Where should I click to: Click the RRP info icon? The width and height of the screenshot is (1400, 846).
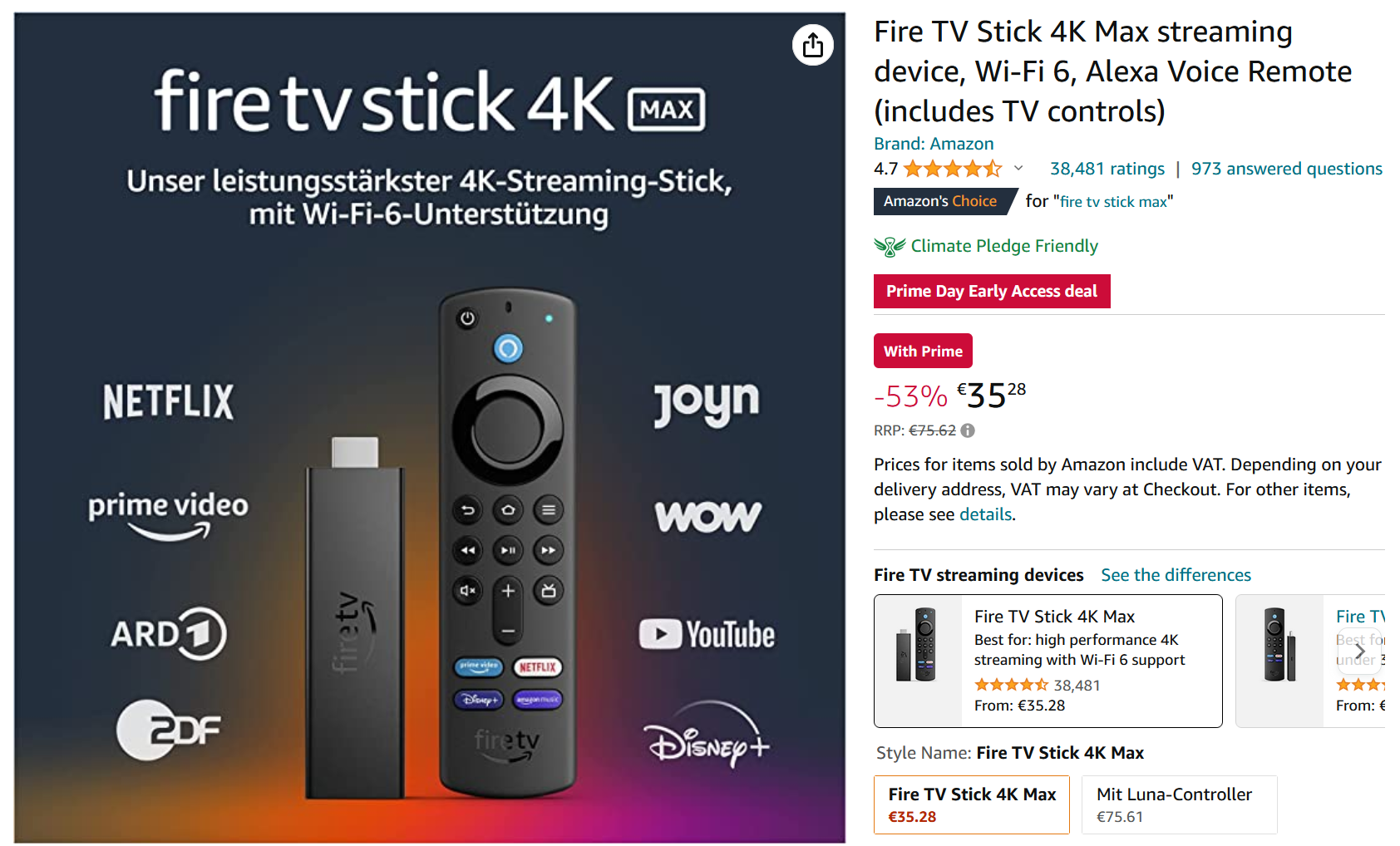click(x=968, y=430)
